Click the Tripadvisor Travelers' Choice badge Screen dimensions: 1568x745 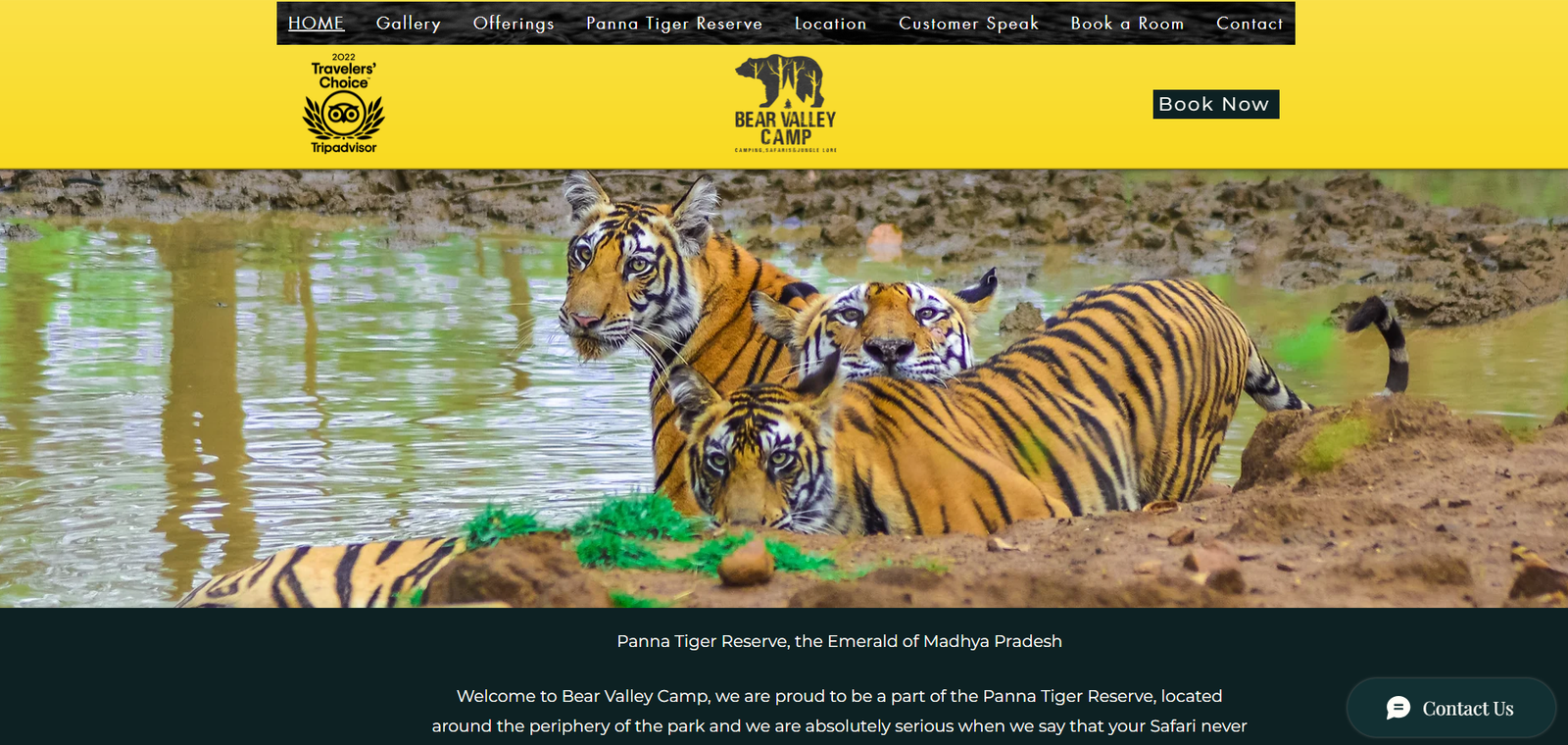pos(344,104)
